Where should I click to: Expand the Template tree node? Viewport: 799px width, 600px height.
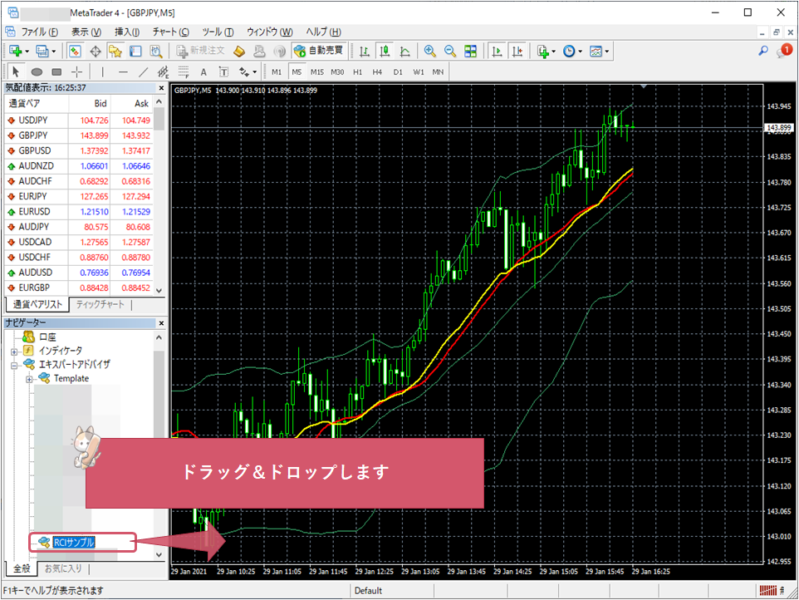tap(29, 379)
